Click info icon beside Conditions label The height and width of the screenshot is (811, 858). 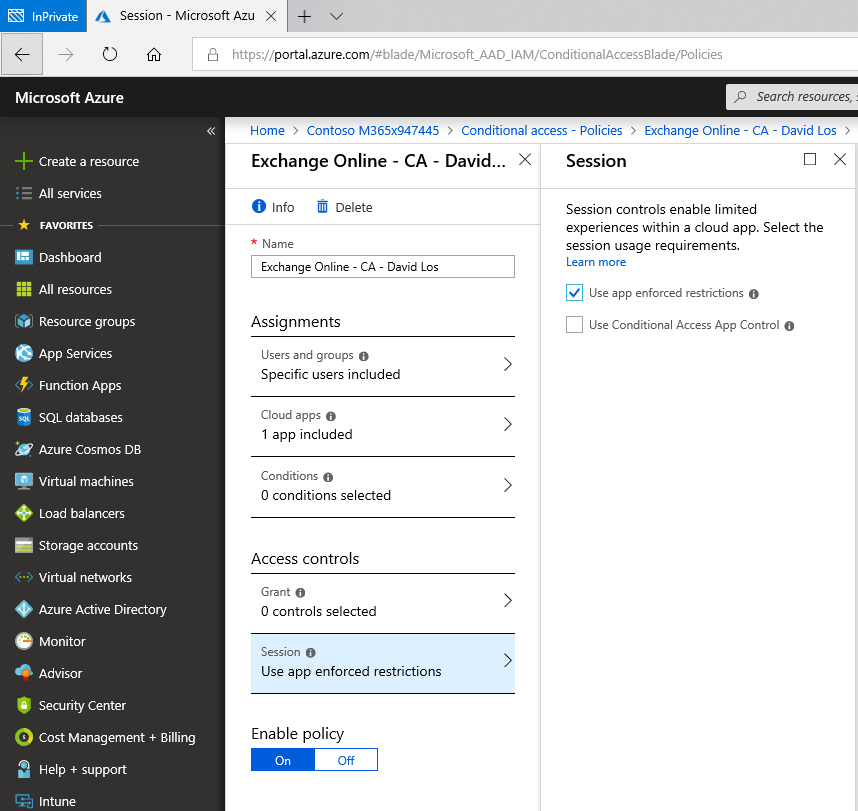point(328,477)
